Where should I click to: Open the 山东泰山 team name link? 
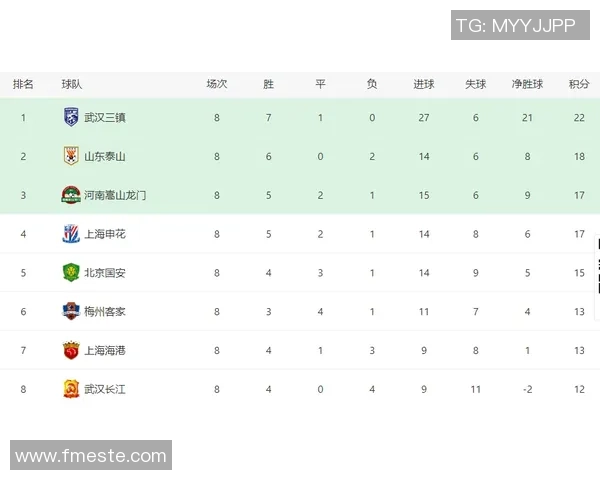click(105, 156)
